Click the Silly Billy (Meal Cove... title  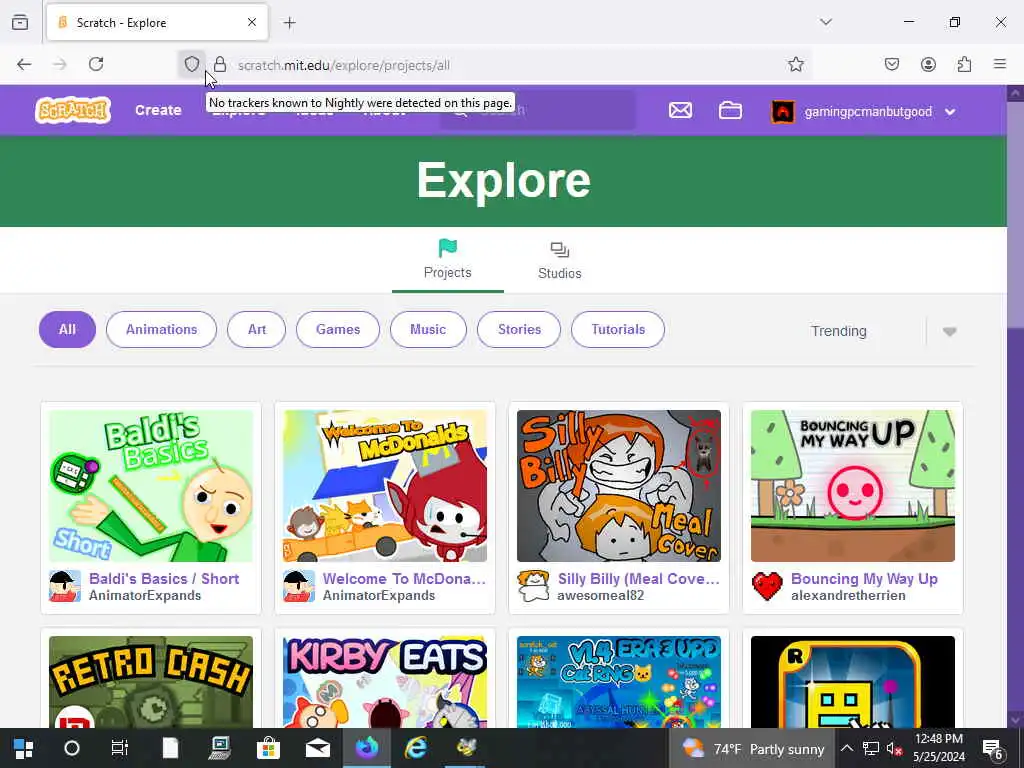(638, 579)
